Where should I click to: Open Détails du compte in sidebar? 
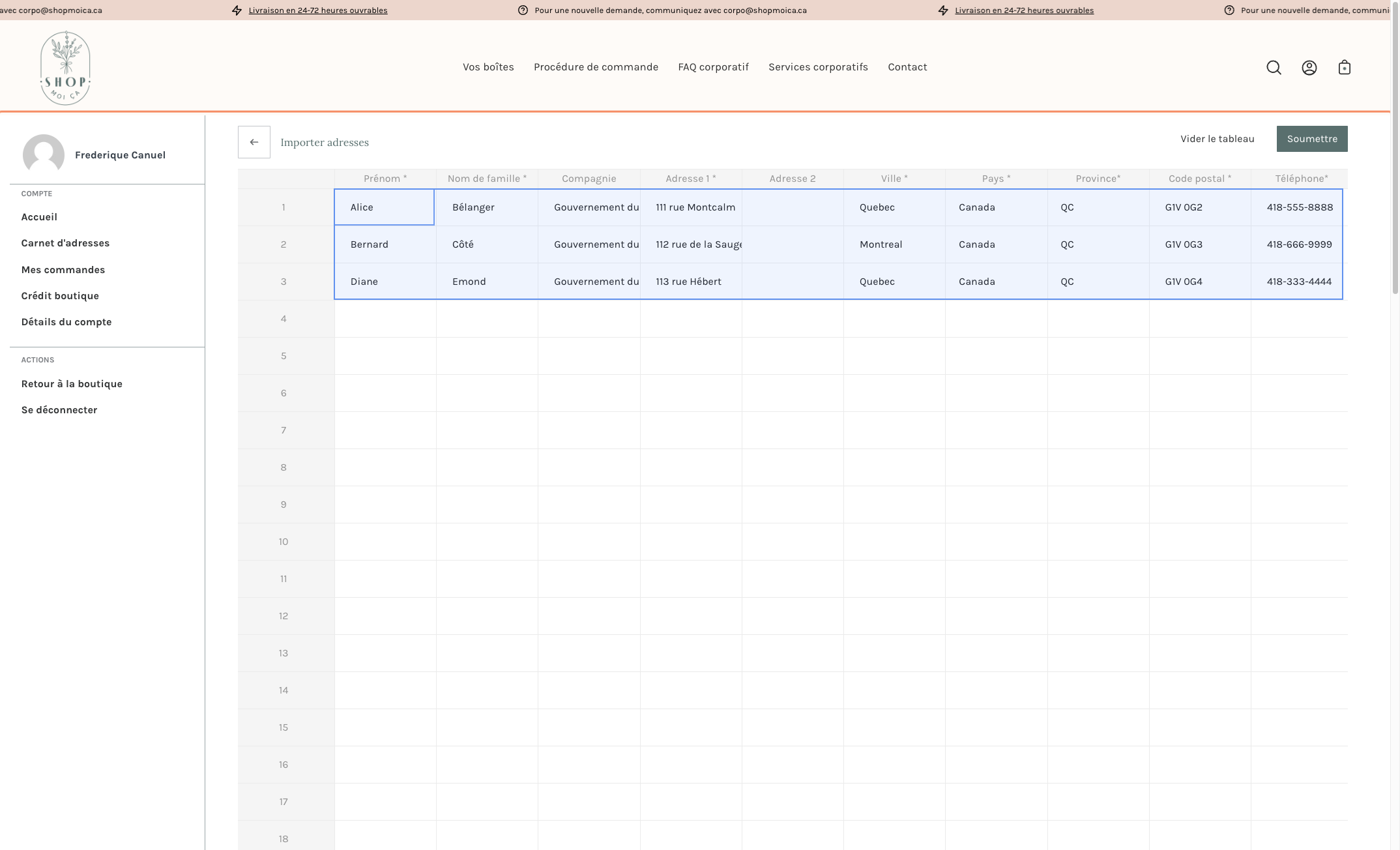[66, 322]
